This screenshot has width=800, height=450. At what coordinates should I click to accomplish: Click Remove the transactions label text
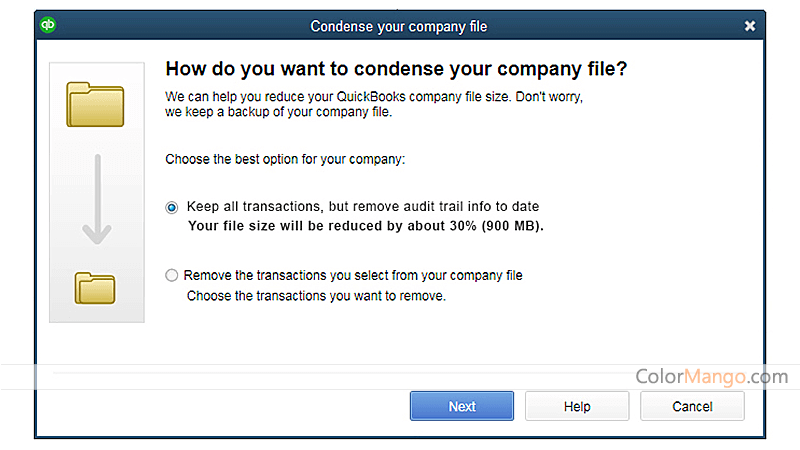tap(353, 276)
